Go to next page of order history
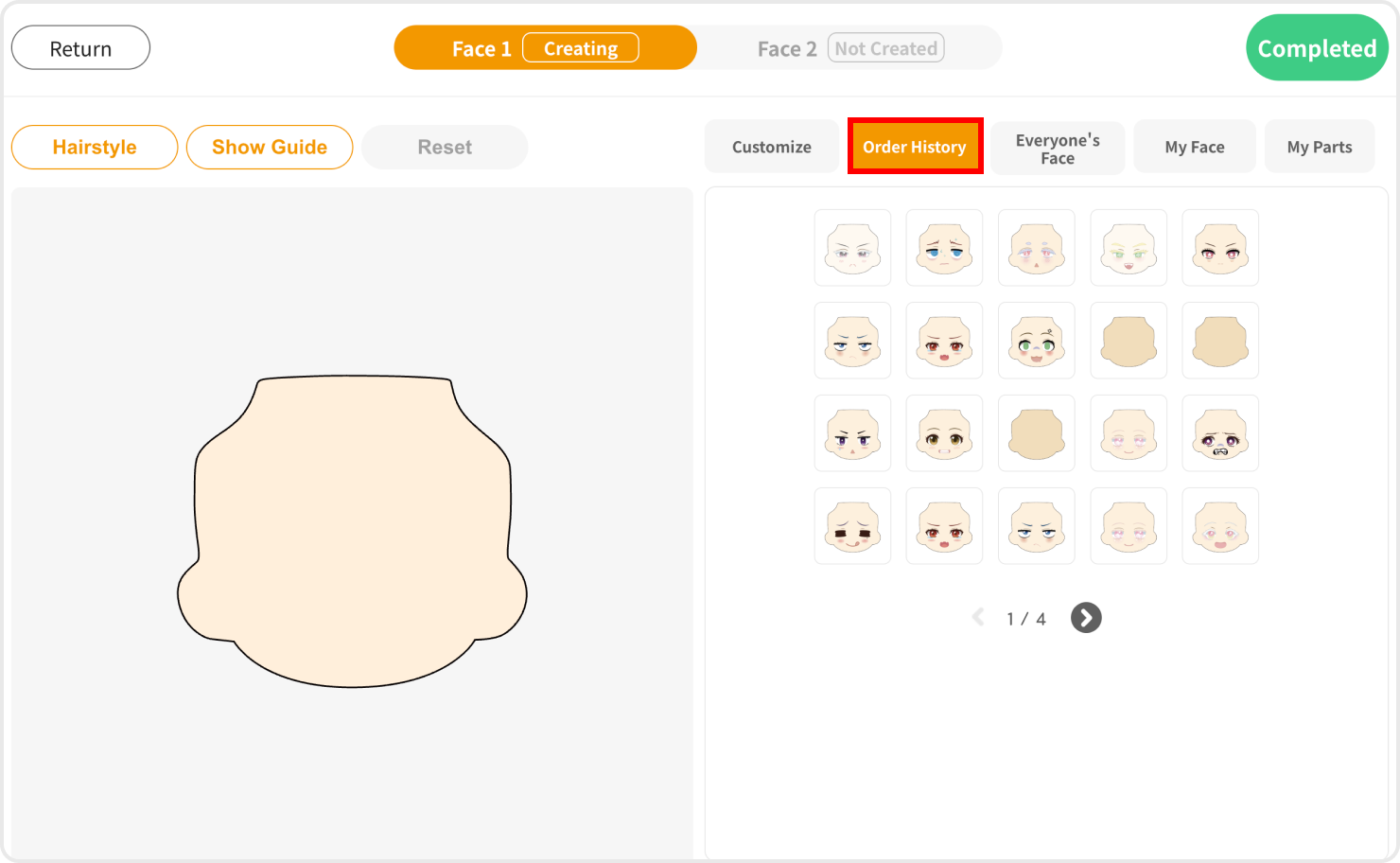The height and width of the screenshot is (863, 1400). point(1086,618)
